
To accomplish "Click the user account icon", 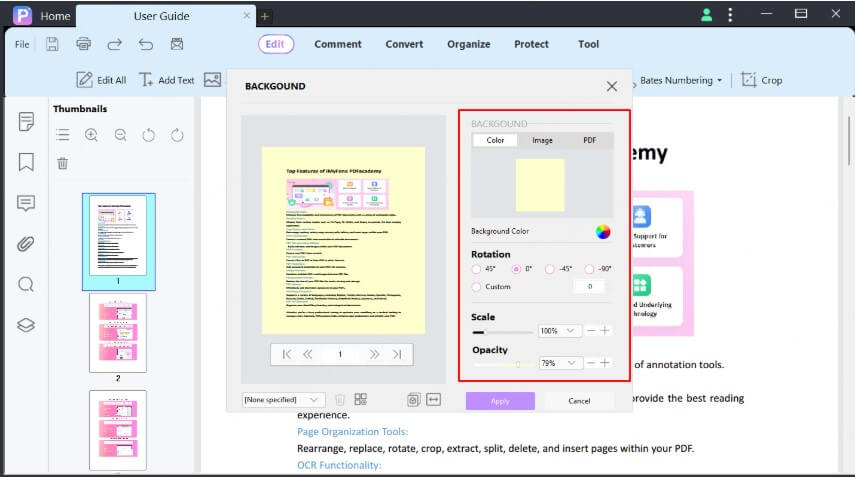I will click(x=706, y=15).
